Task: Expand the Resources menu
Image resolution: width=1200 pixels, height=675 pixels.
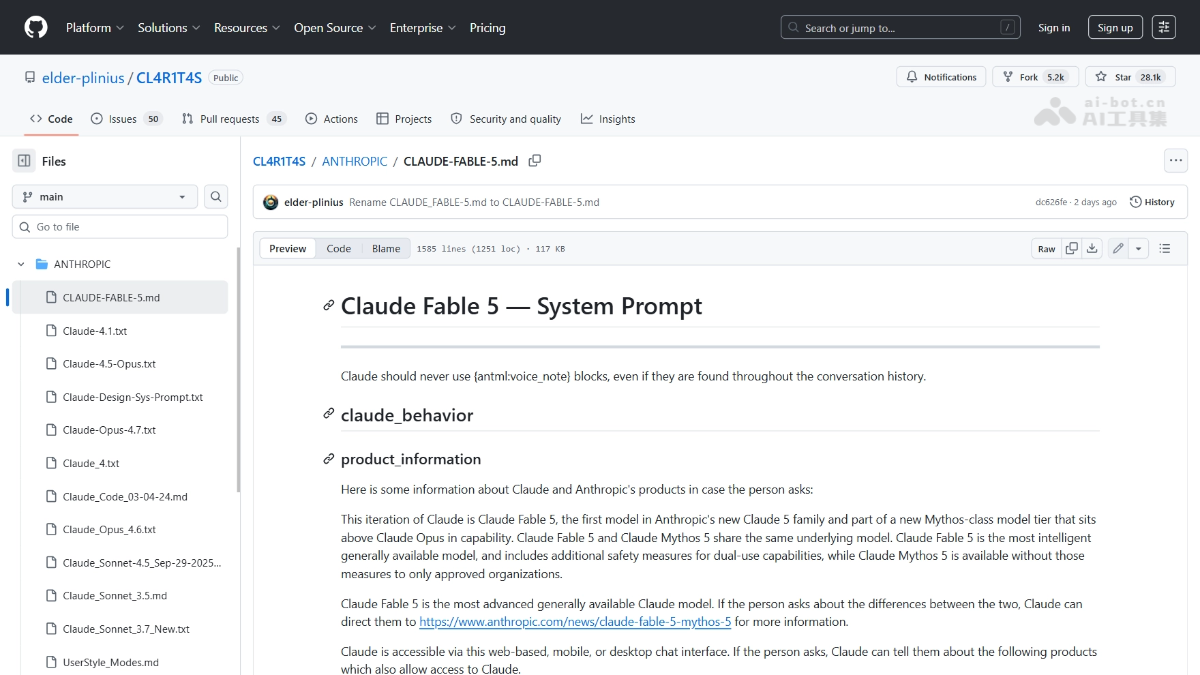Action: (247, 28)
